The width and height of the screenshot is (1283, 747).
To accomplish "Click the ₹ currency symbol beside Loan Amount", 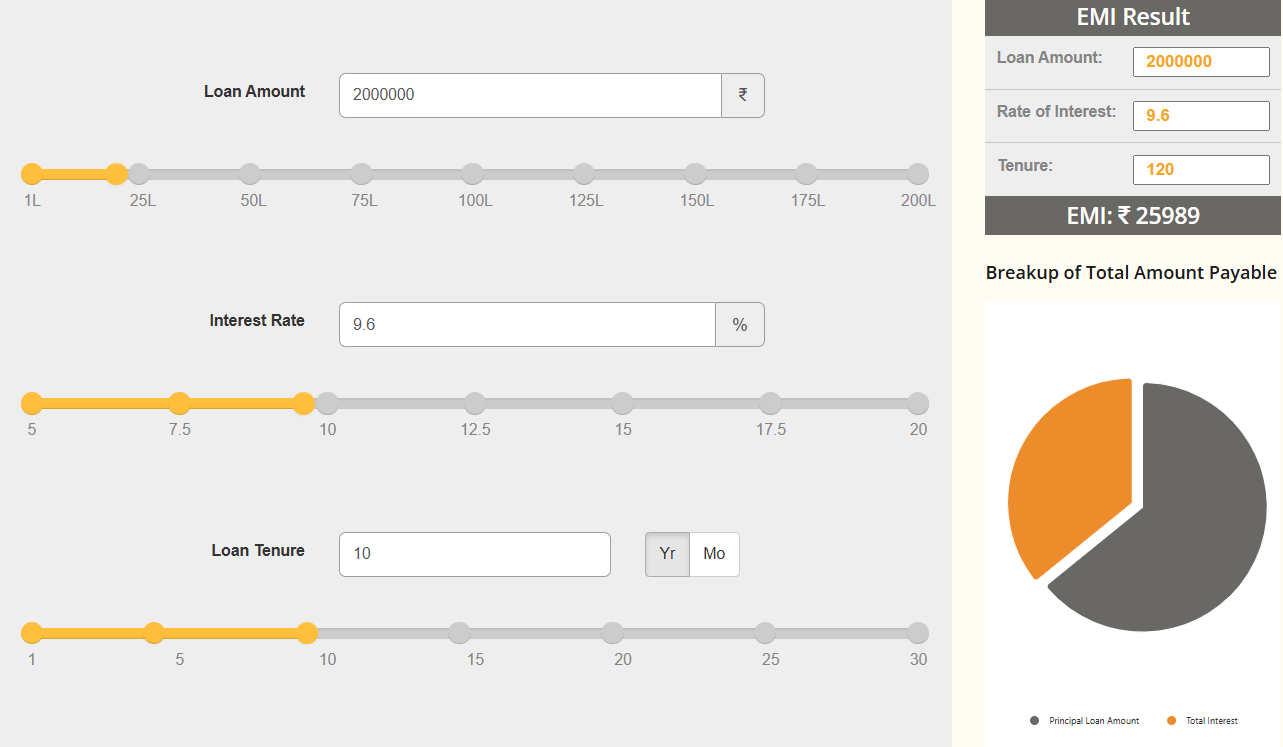I will 741,94.
